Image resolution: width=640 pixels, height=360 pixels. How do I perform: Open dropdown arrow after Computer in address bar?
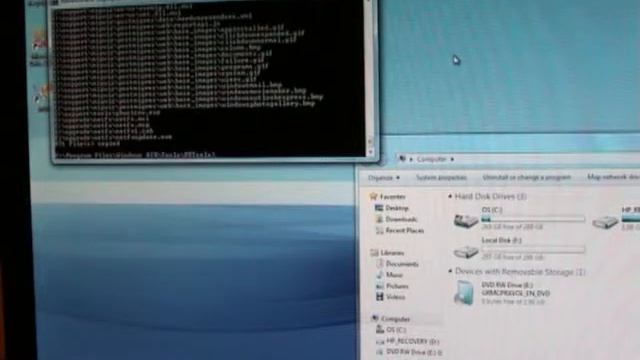[452, 159]
